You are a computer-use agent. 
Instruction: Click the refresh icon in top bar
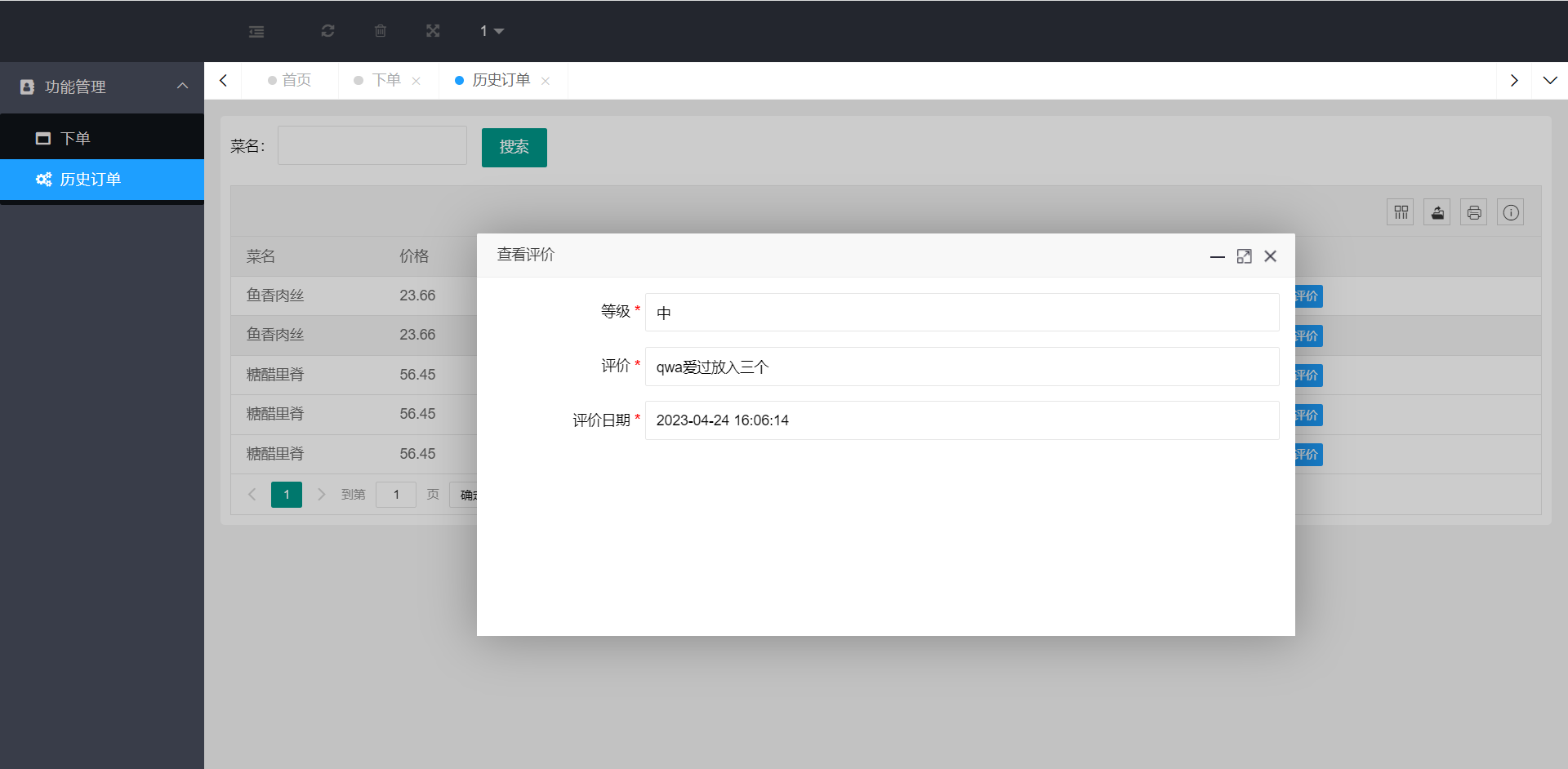[327, 31]
